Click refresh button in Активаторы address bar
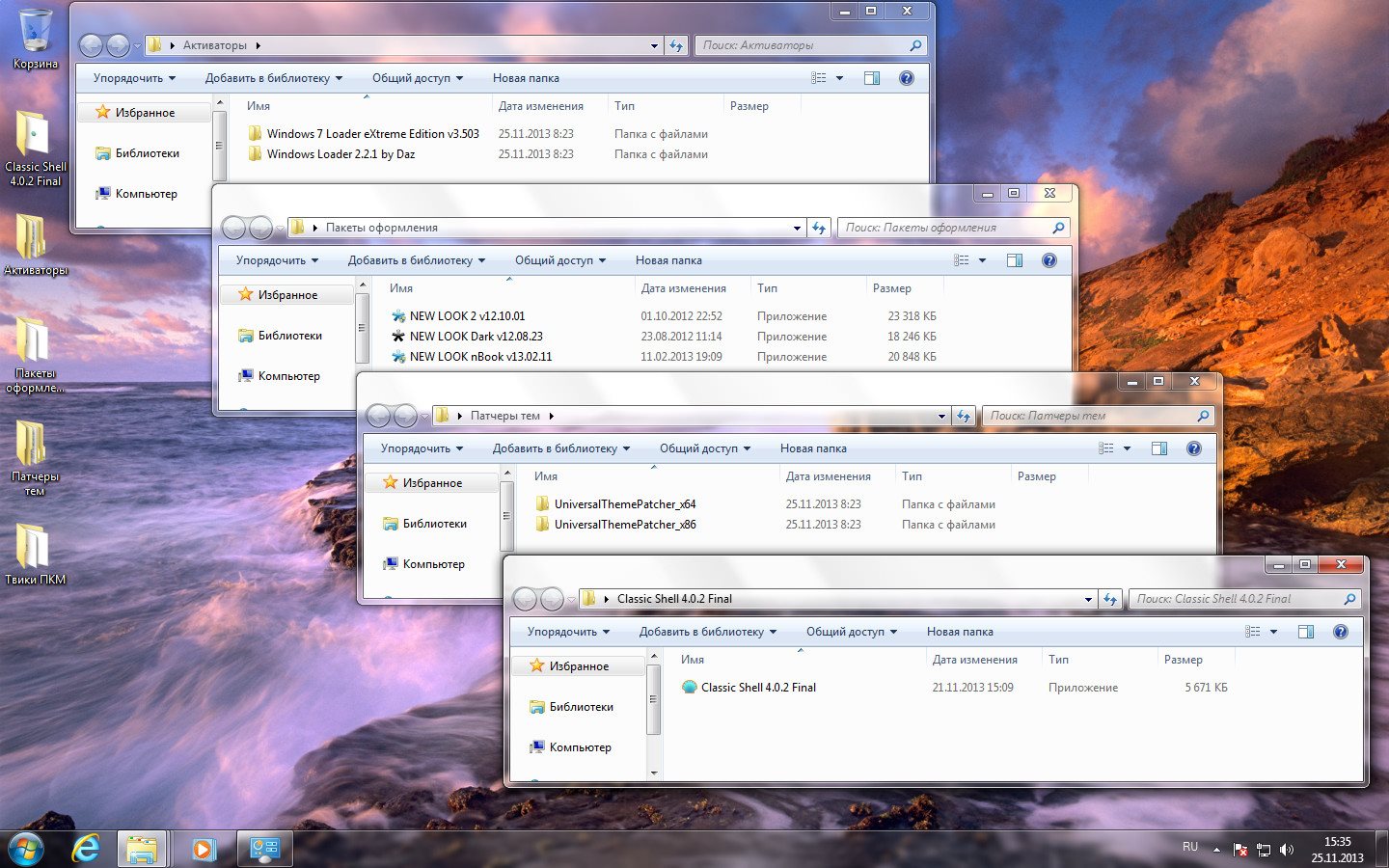The height and width of the screenshot is (868, 1389). tap(676, 45)
